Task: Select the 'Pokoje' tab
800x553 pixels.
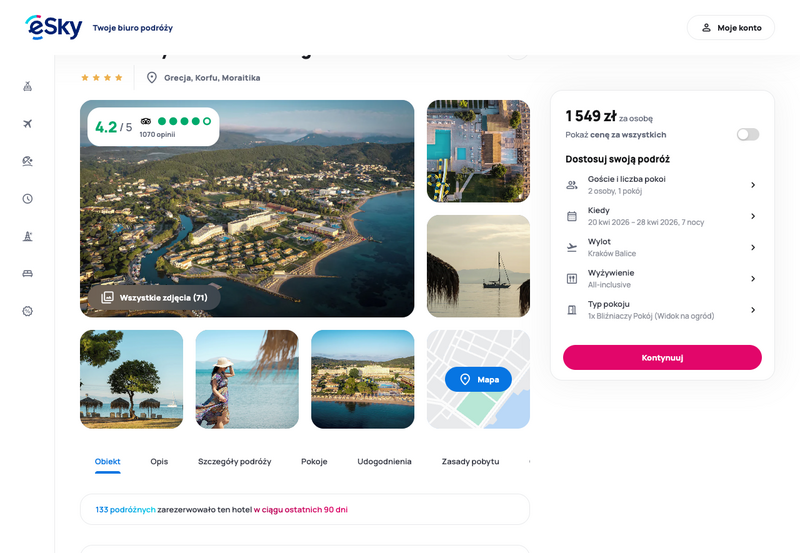Action: coord(314,462)
